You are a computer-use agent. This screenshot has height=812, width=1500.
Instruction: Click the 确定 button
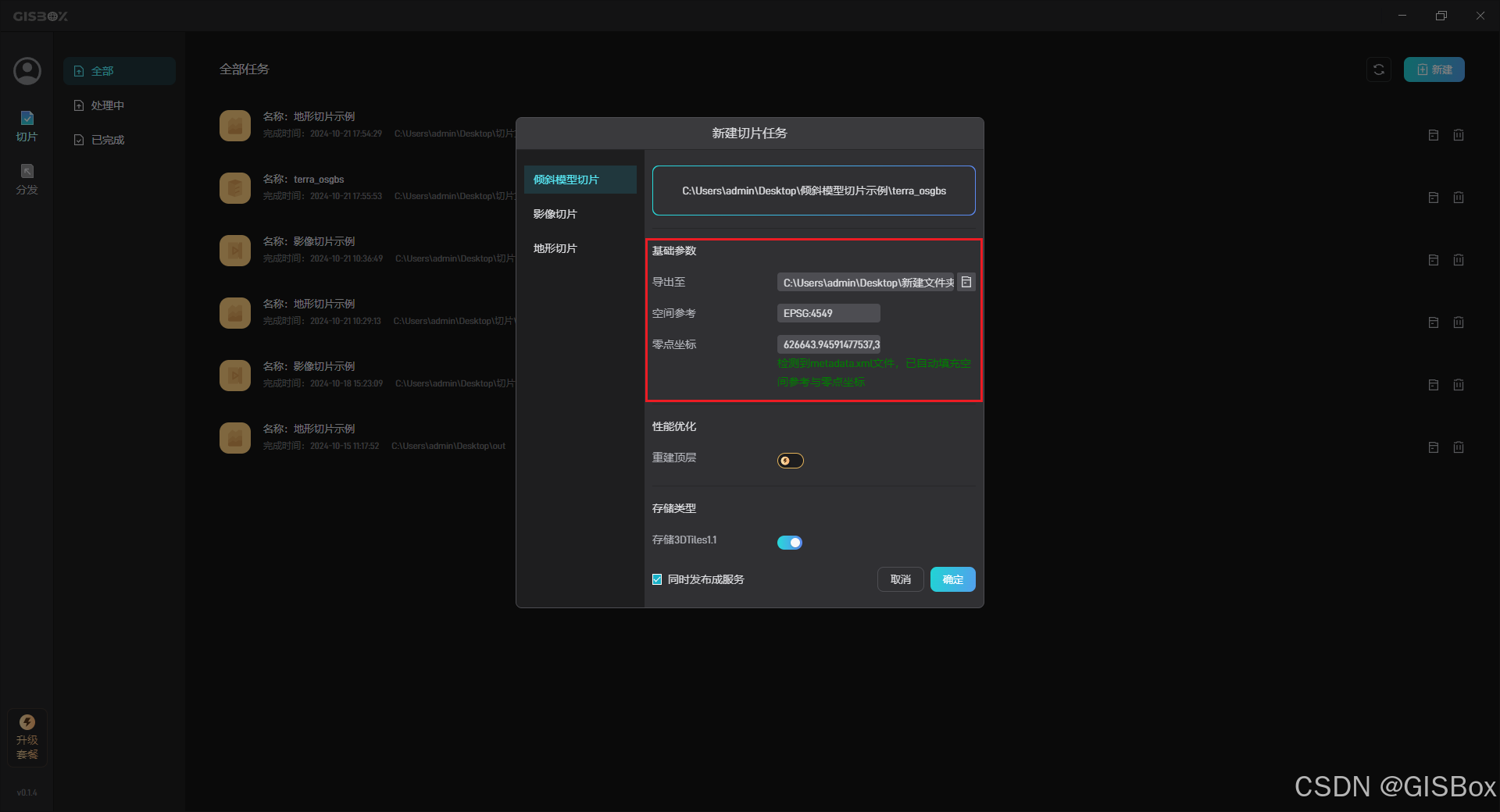[953, 579]
